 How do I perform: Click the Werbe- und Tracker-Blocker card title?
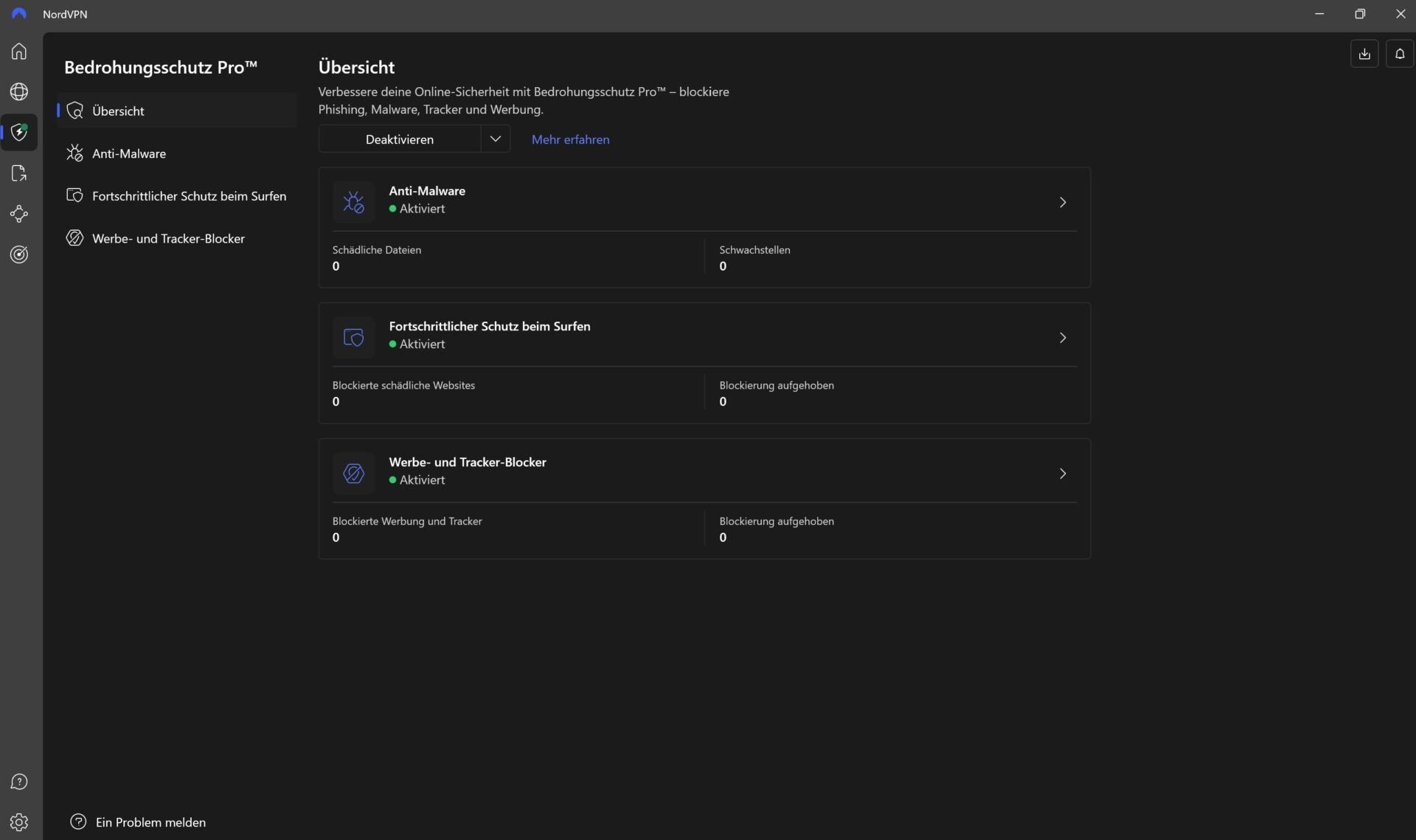pos(468,462)
